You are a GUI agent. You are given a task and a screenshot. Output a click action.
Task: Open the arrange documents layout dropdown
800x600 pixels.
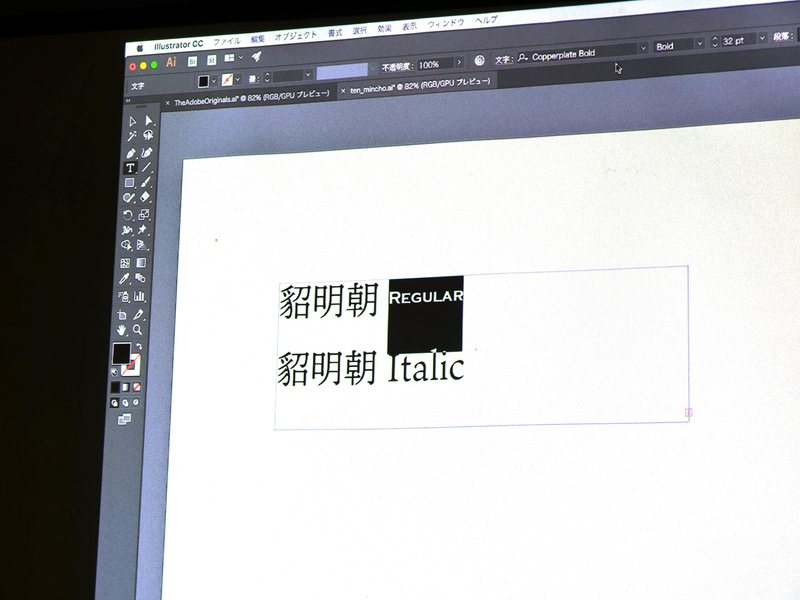coord(241,58)
